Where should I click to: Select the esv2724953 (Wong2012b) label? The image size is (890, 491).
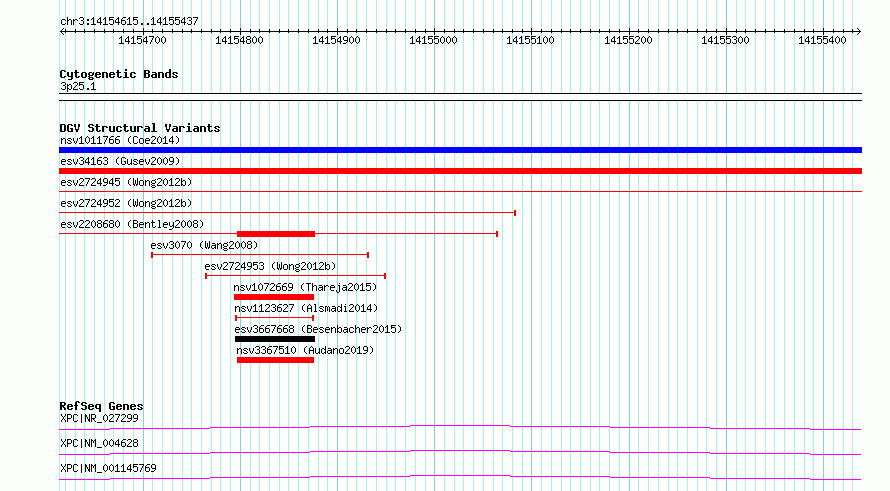click(x=270, y=266)
